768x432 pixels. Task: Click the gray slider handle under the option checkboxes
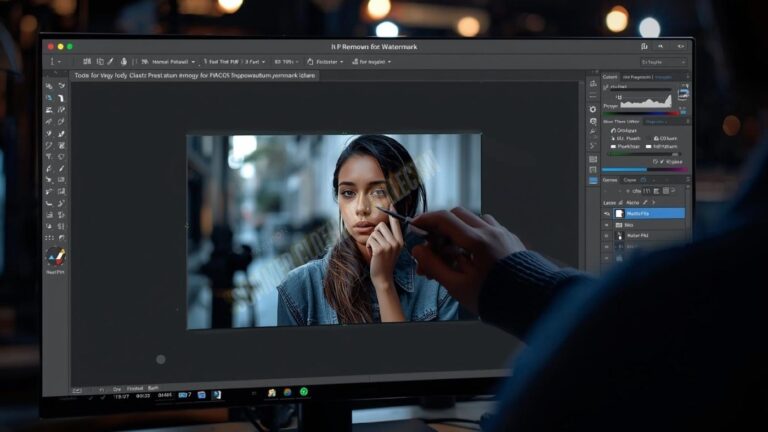(x=675, y=154)
